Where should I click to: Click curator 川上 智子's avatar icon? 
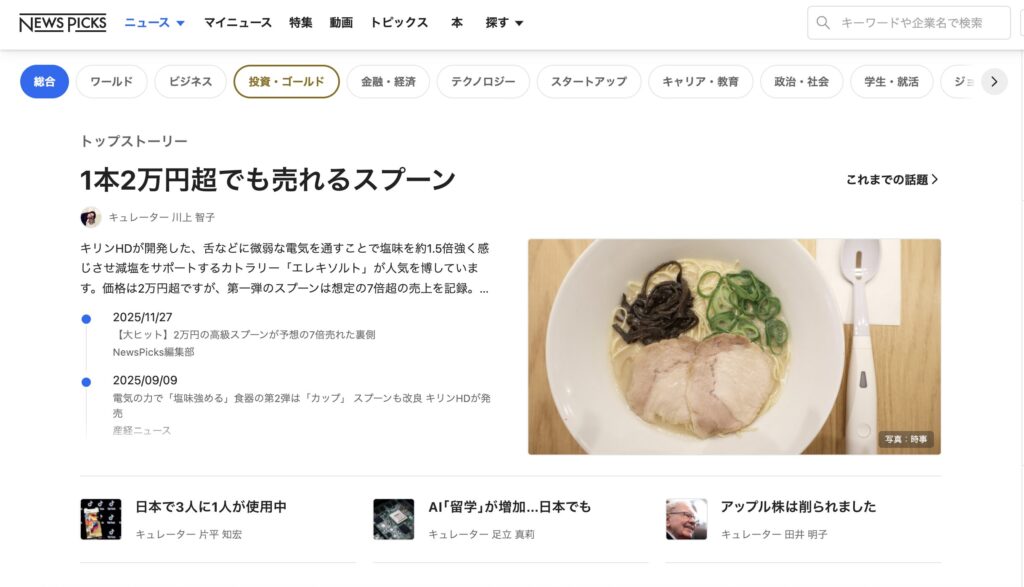tap(91, 217)
